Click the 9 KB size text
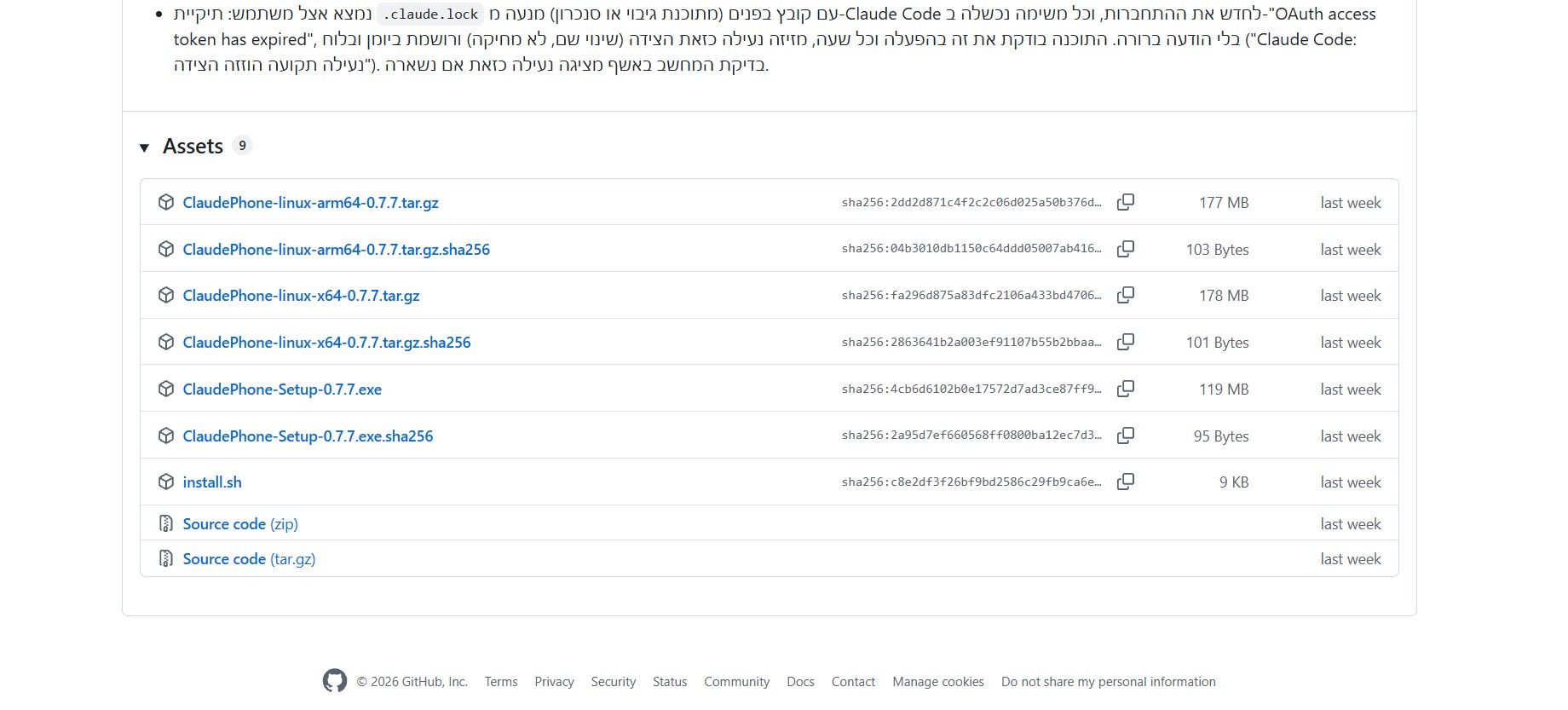This screenshot has width=1568, height=710. point(1234,482)
